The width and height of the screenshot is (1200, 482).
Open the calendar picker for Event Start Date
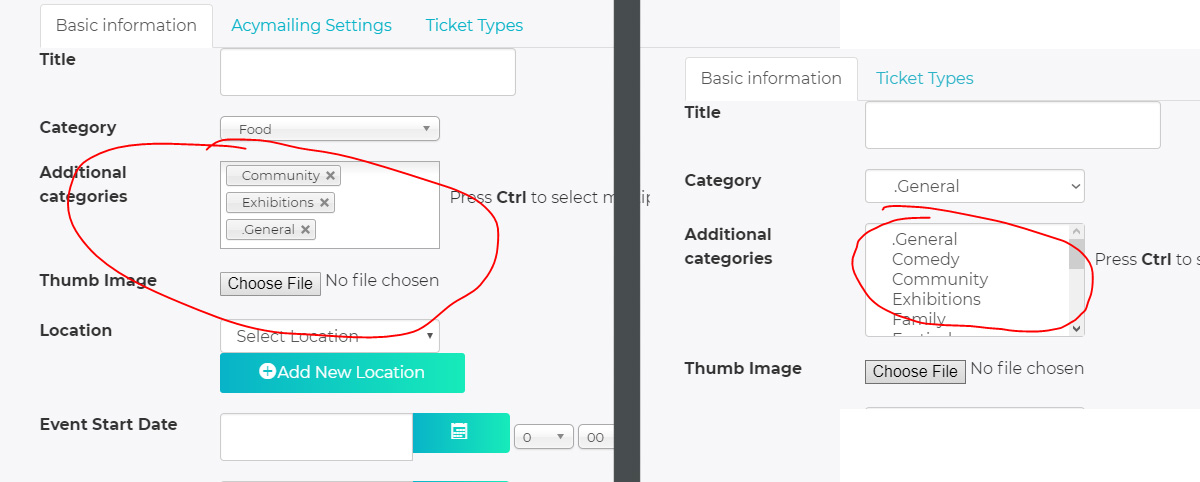pyautogui.click(x=460, y=432)
